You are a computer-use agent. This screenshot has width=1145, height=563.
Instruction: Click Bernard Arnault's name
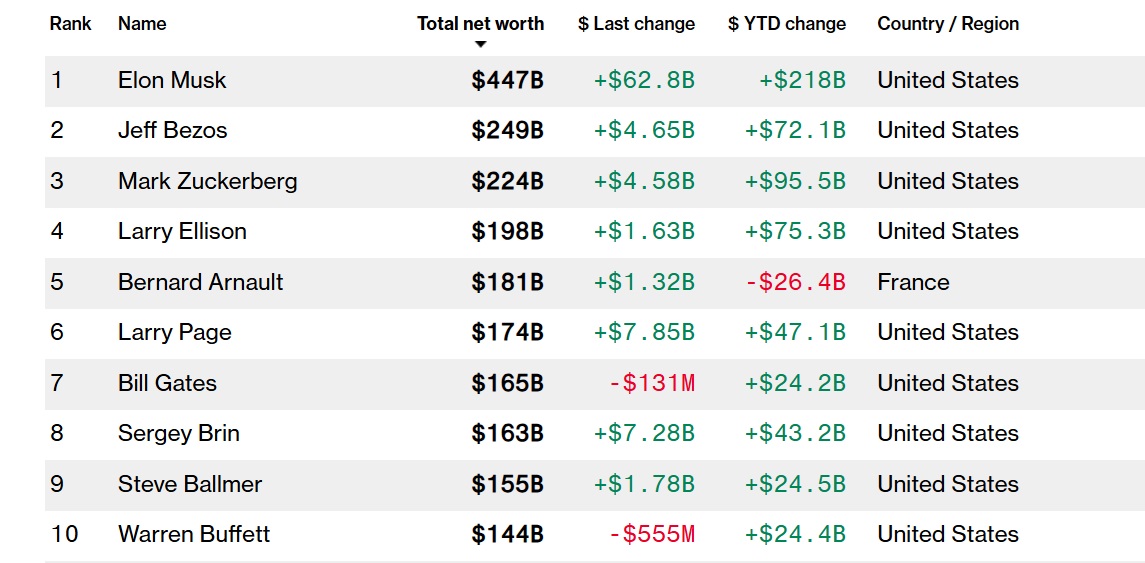tap(201, 282)
